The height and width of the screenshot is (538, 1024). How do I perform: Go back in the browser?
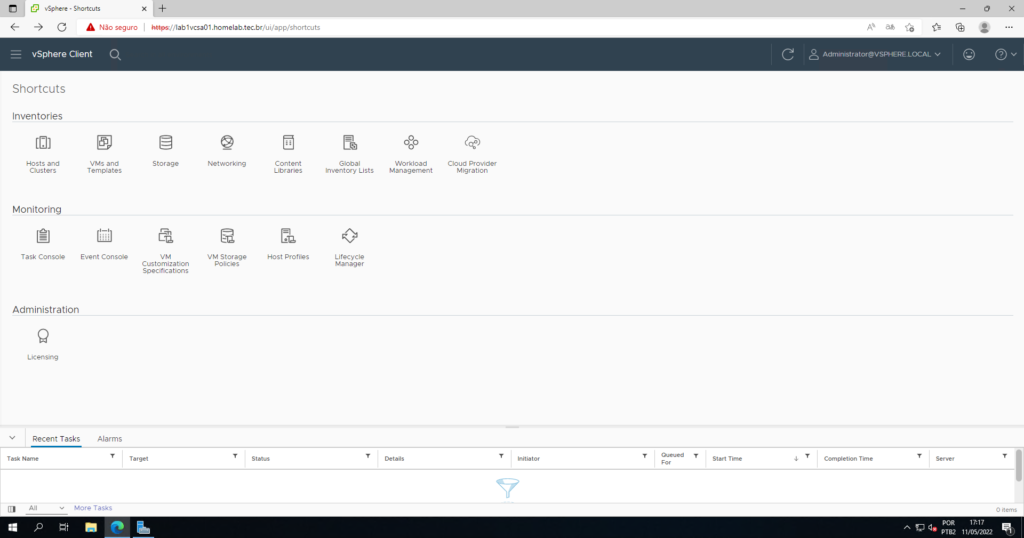[14, 27]
